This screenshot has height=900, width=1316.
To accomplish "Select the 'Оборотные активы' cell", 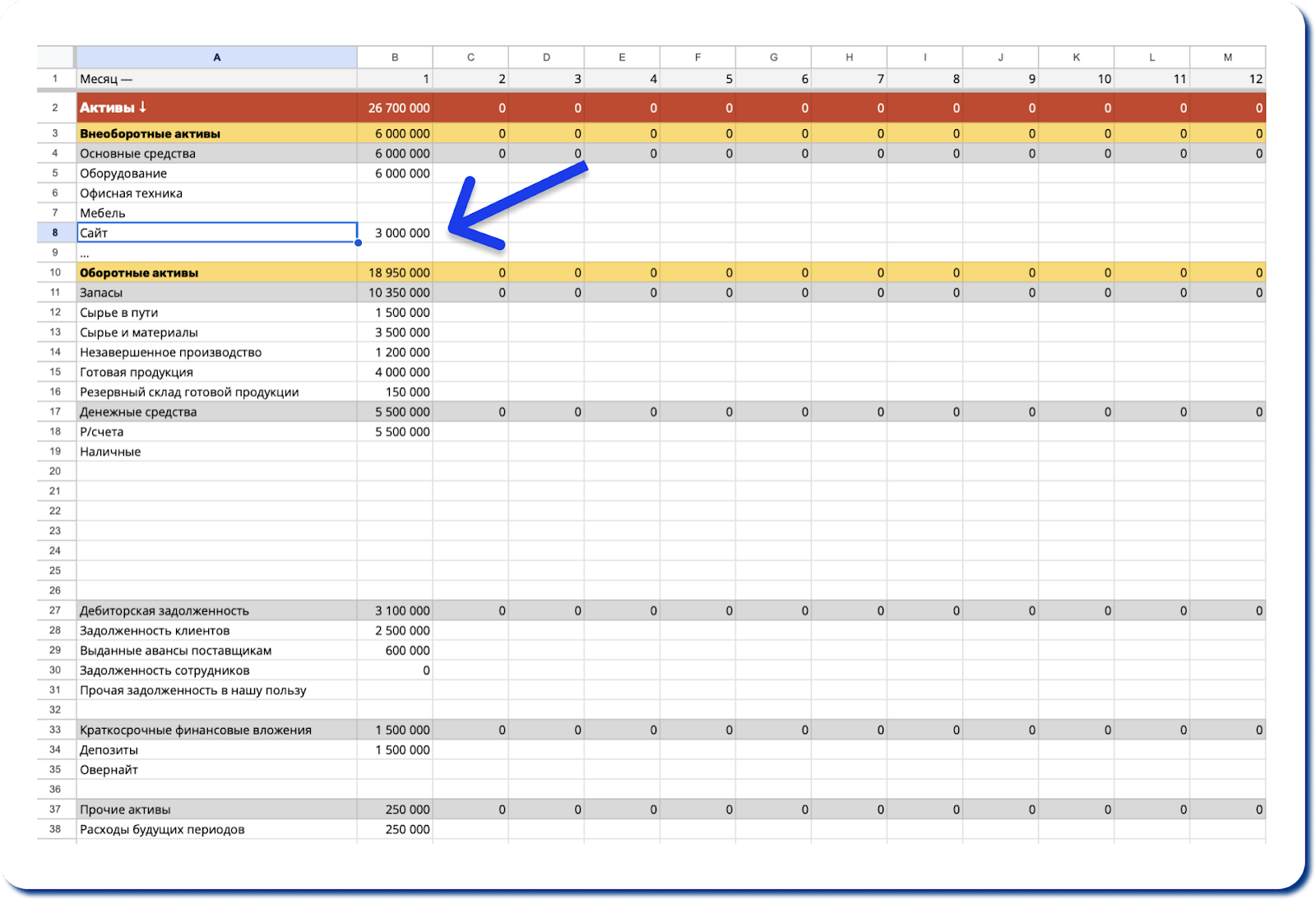I will 217,272.
